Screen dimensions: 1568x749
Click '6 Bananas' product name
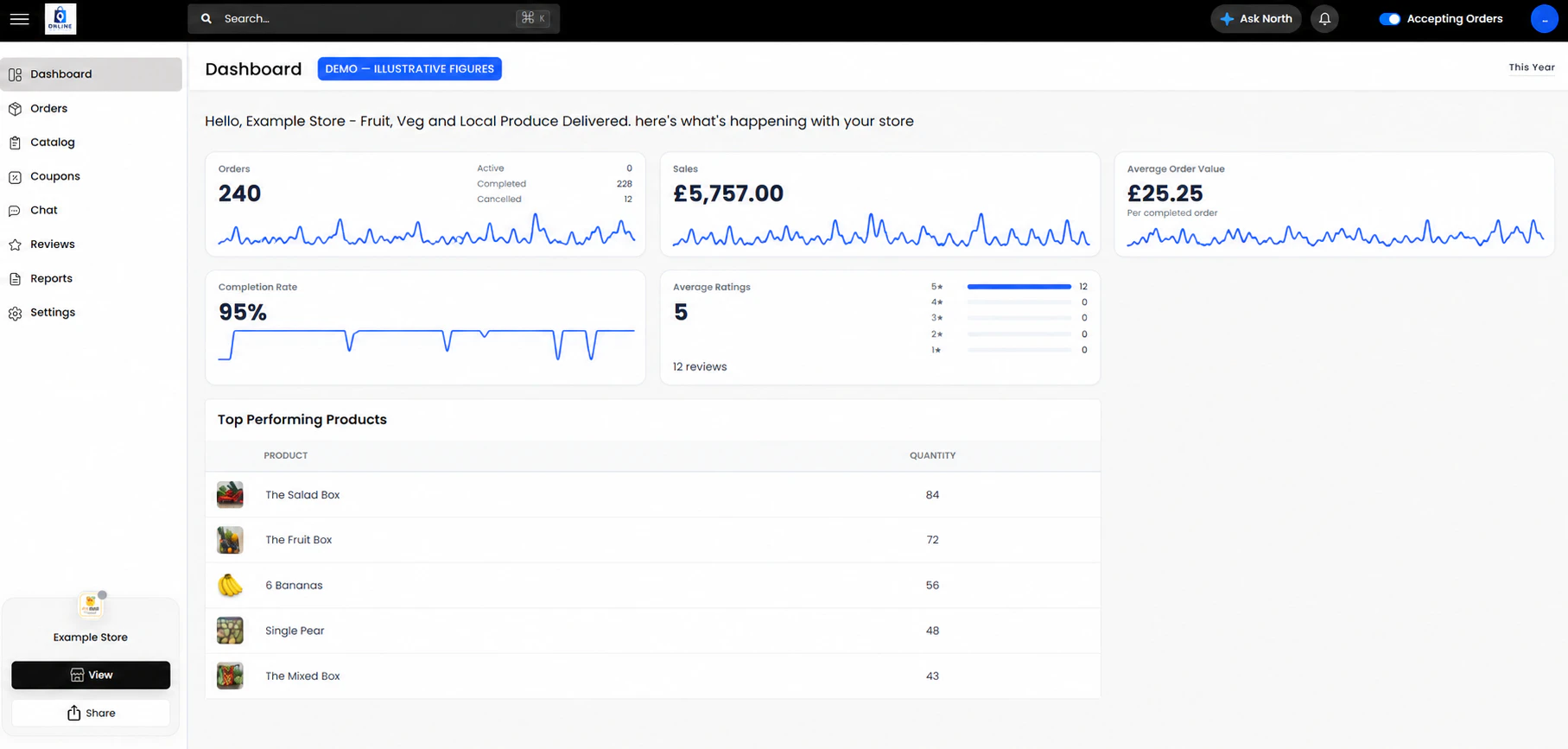pyautogui.click(x=294, y=586)
